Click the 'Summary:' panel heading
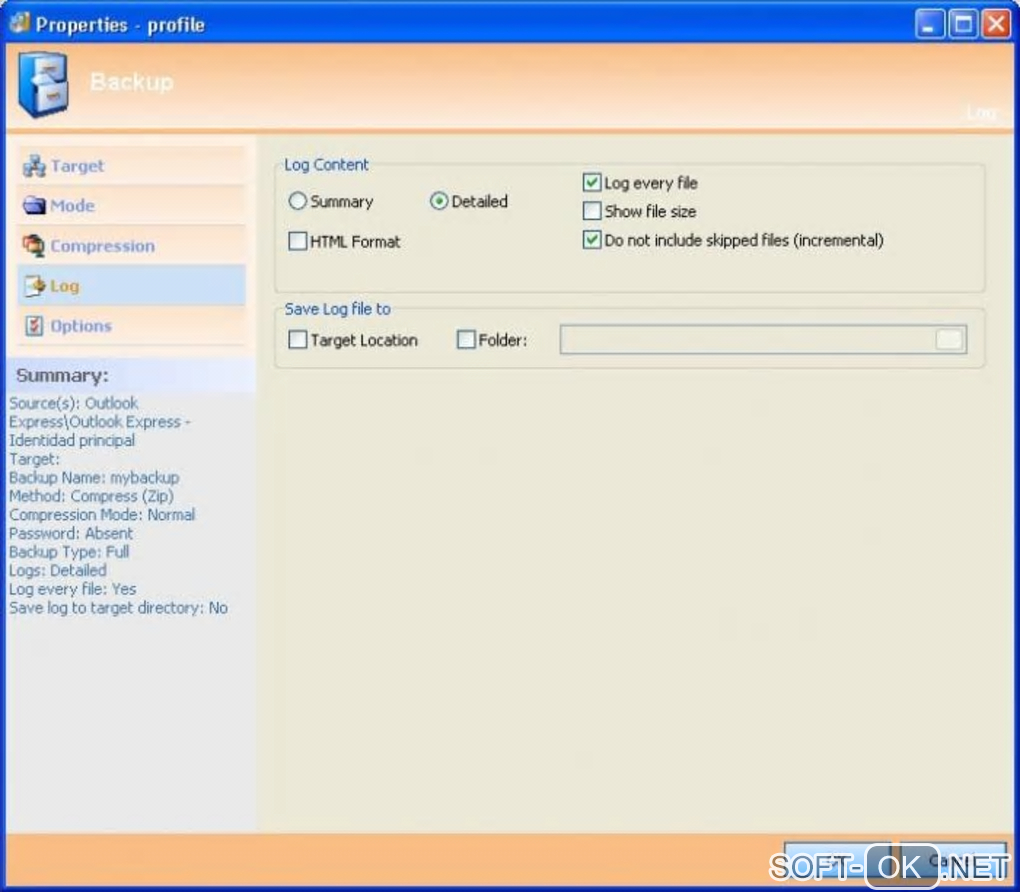1020x892 pixels. (62, 375)
